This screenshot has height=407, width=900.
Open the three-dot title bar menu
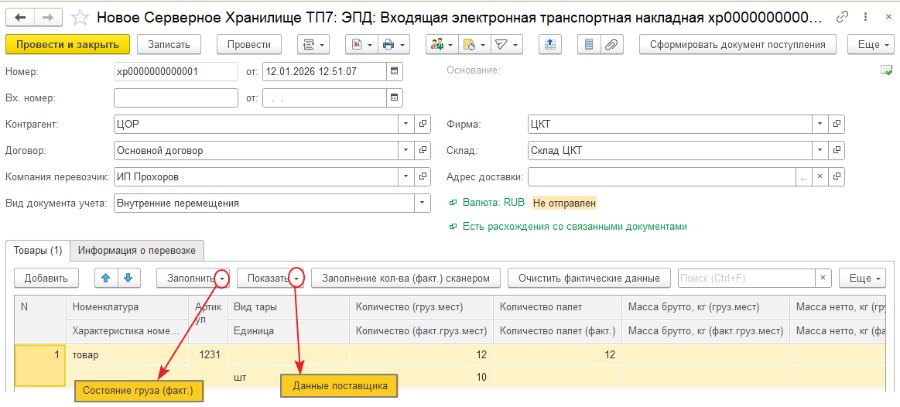864,18
